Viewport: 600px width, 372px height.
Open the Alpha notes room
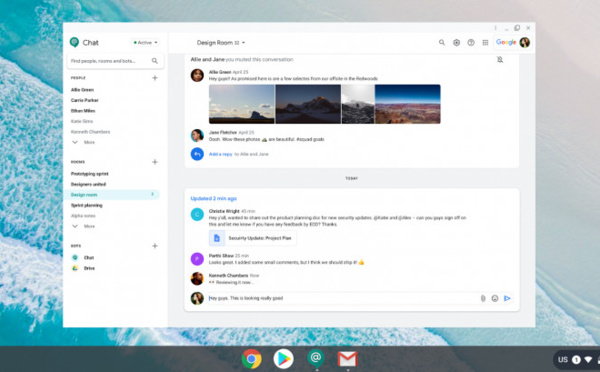click(x=83, y=216)
